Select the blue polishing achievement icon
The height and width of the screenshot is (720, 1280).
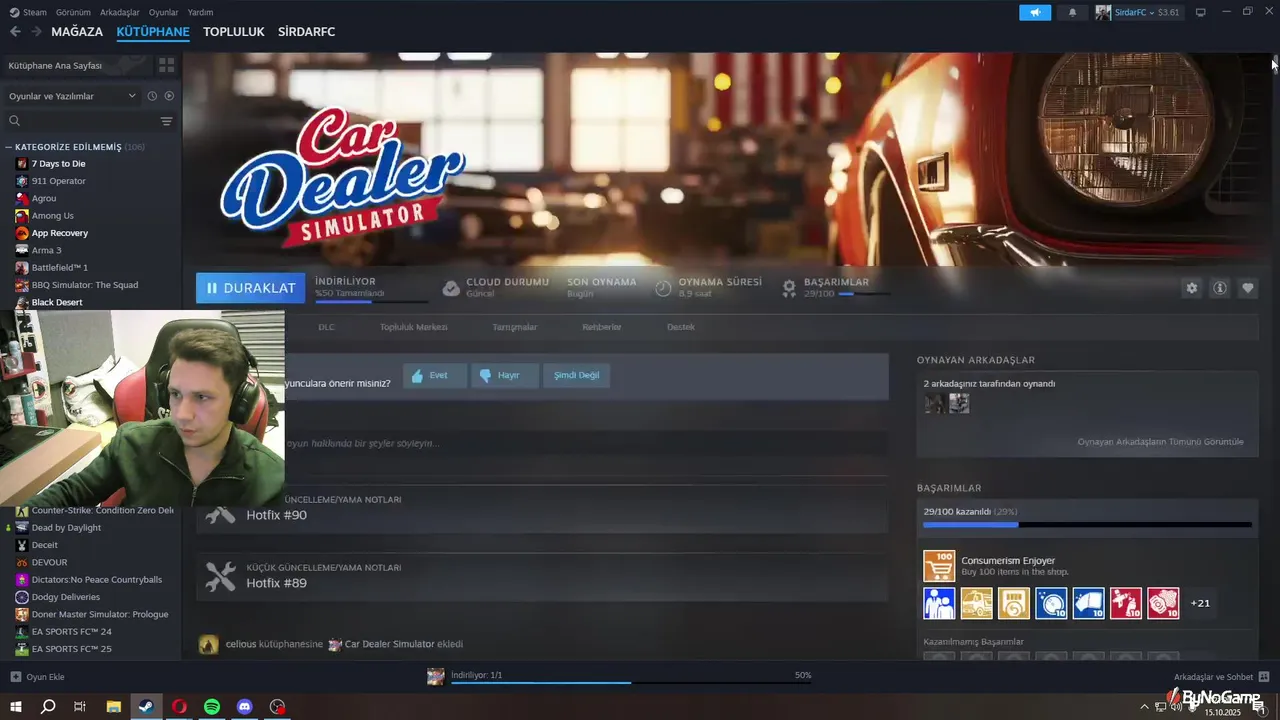pyautogui.click(x=1051, y=603)
